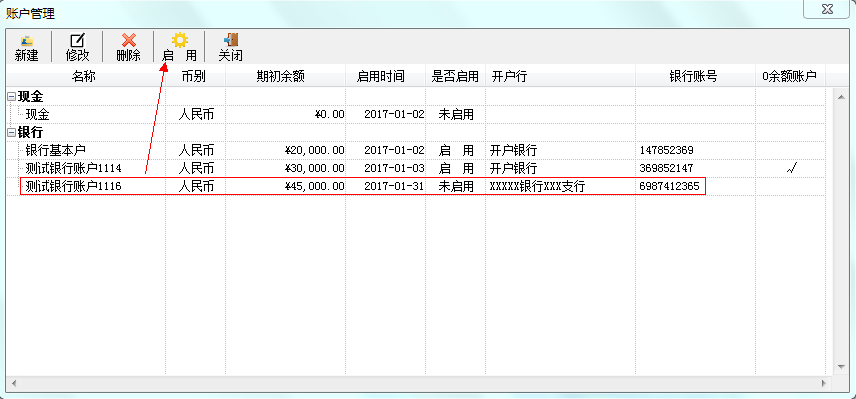
Task: Click account number 369852147
Action: tap(666, 168)
